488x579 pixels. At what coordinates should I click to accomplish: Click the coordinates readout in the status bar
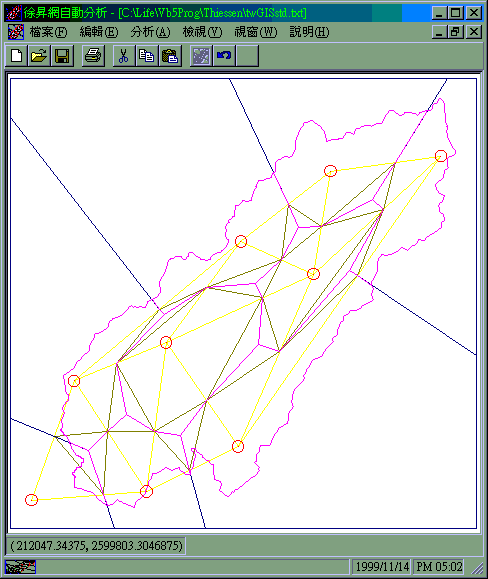tap(96, 546)
